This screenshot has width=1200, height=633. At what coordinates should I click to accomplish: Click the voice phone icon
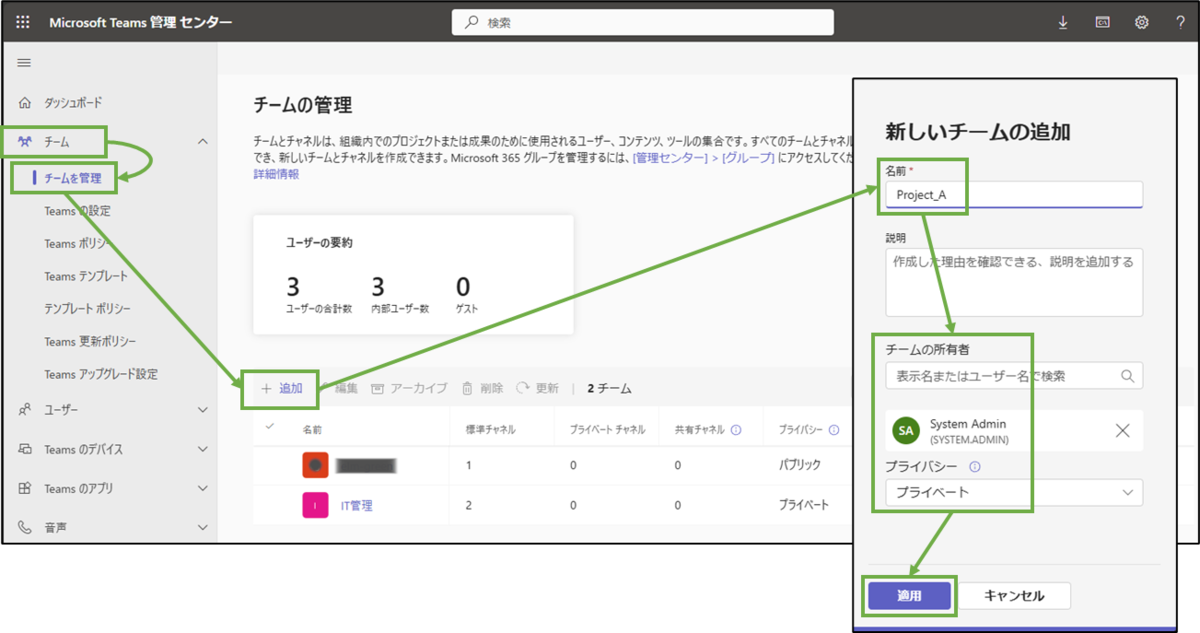tap(25, 527)
